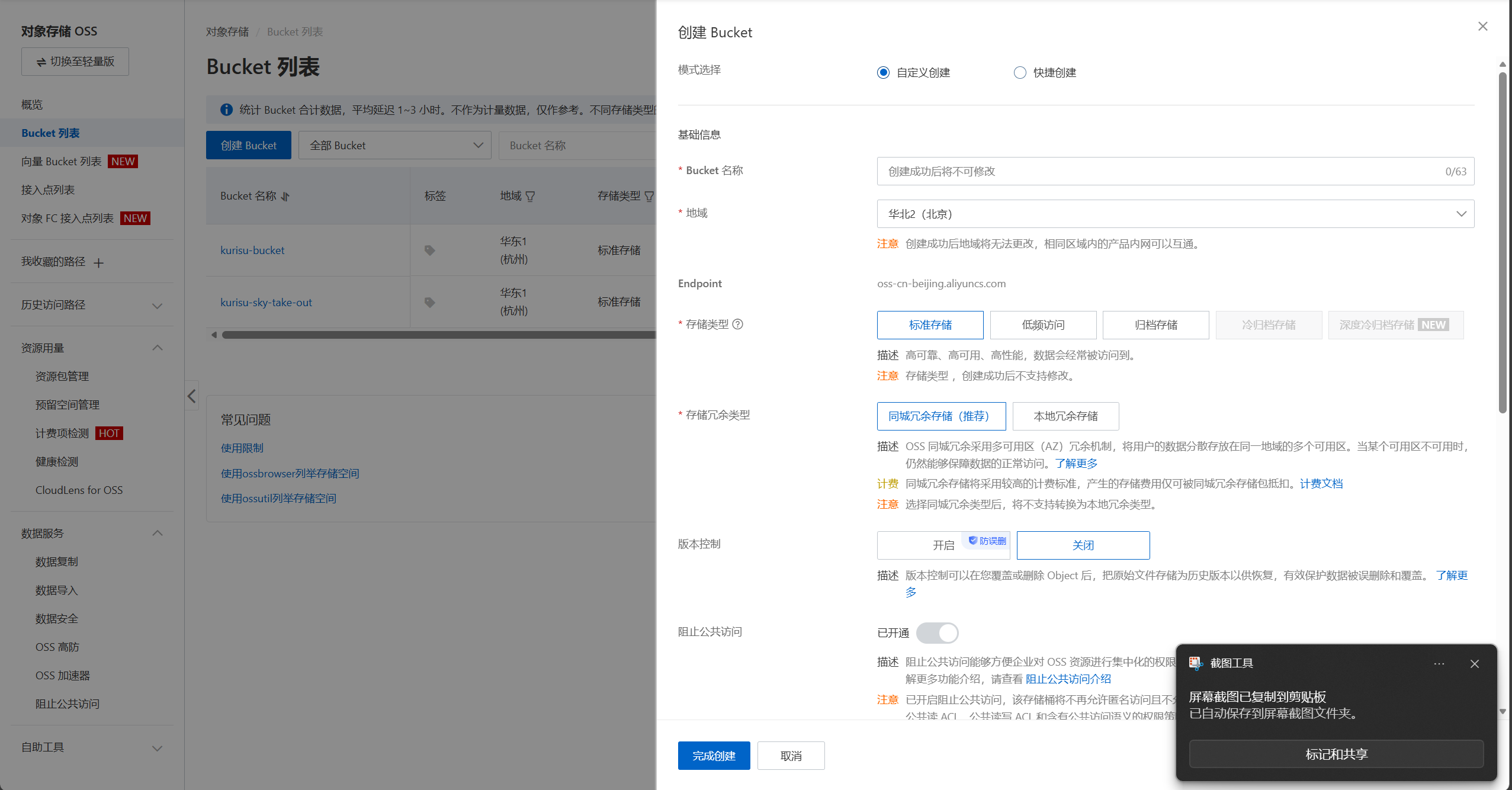The height and width of the screenshot is (790, 1512).
Task: Click the help icon beside 存储类型
Action: 737,324
